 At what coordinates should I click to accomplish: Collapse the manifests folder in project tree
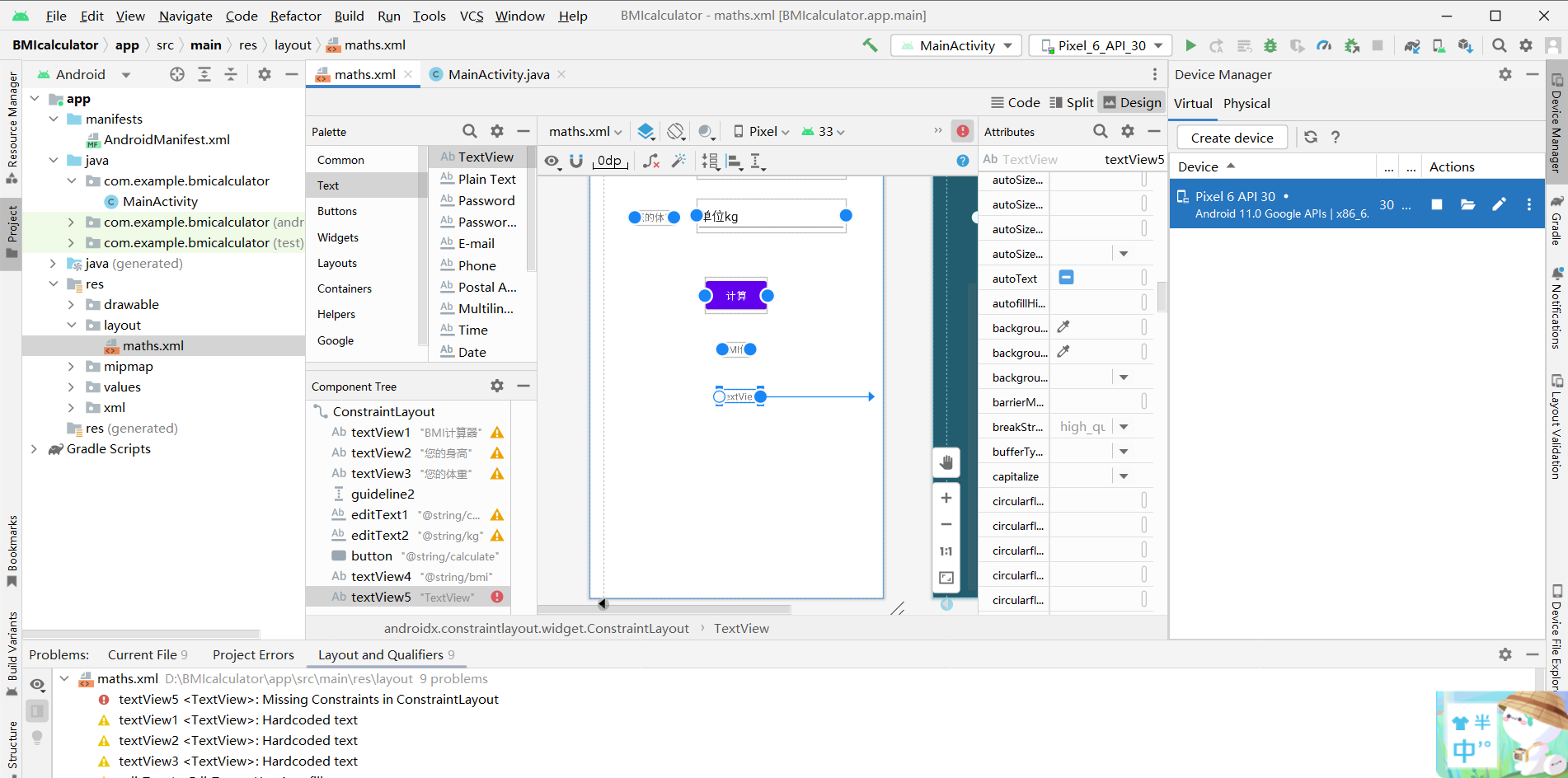[54, 119]
